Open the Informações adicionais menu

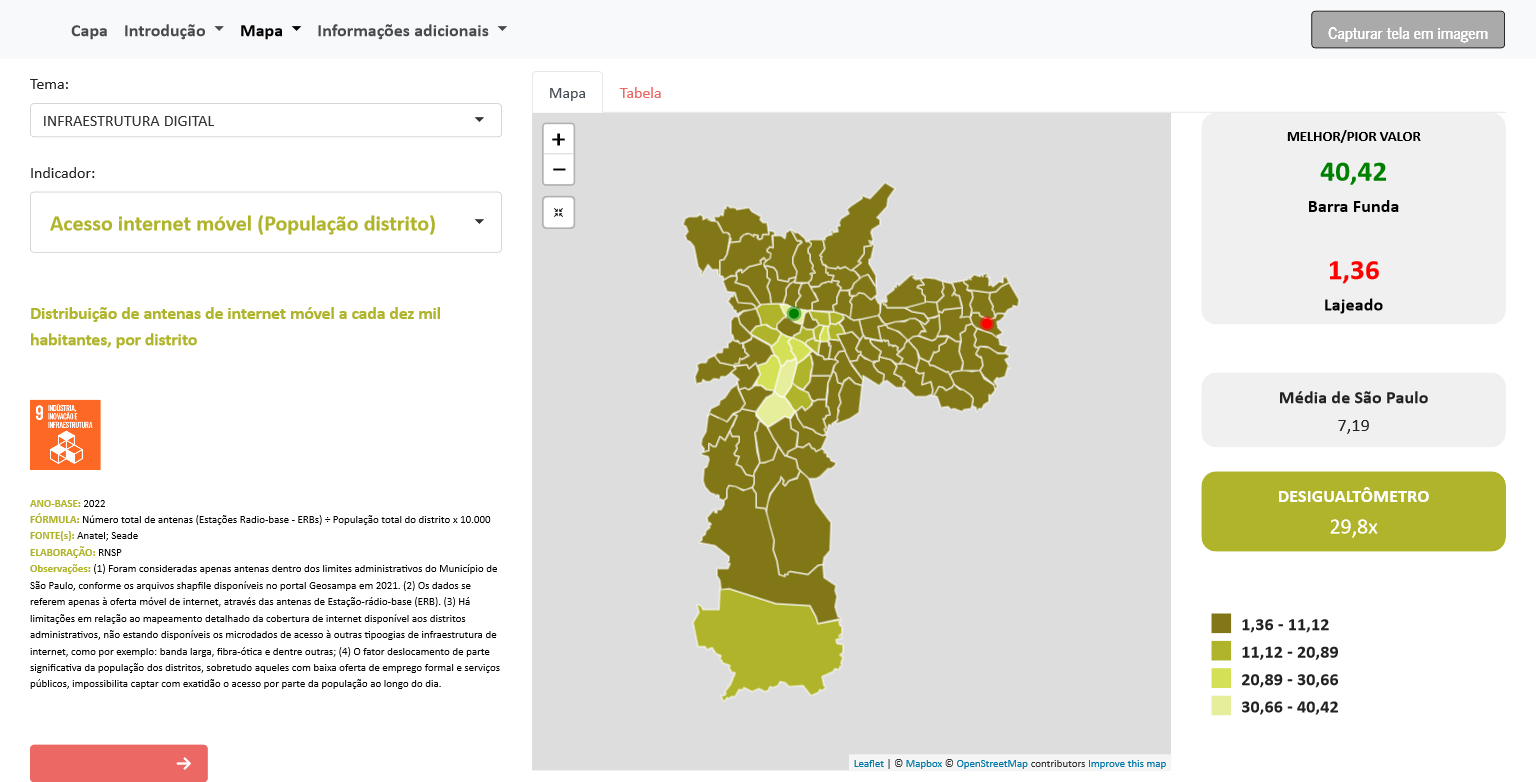[x=411, y=30]
